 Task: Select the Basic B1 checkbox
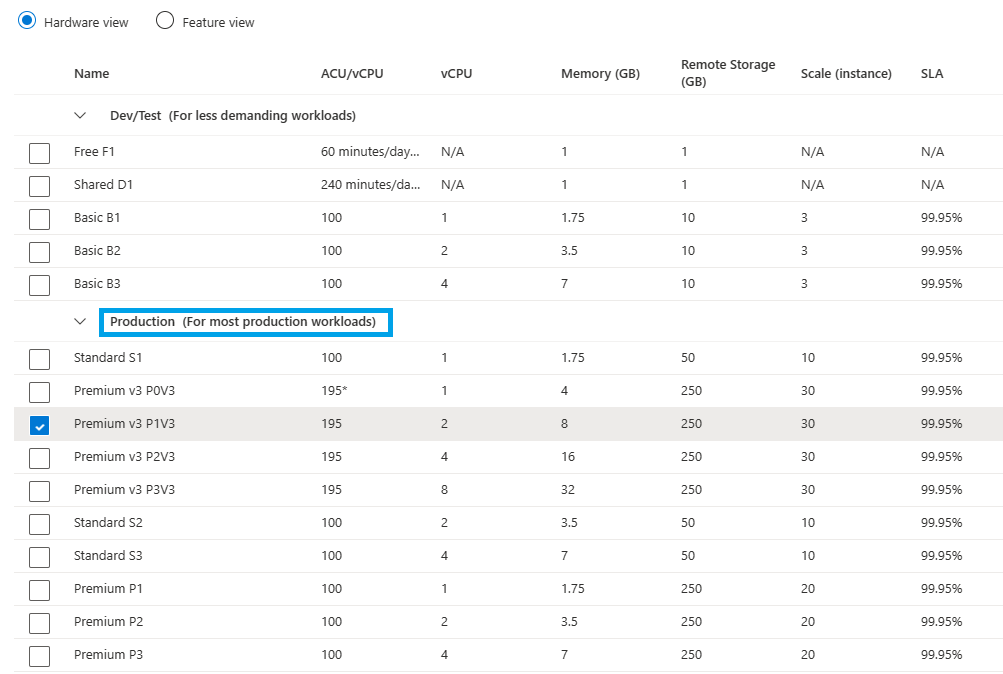39,219
